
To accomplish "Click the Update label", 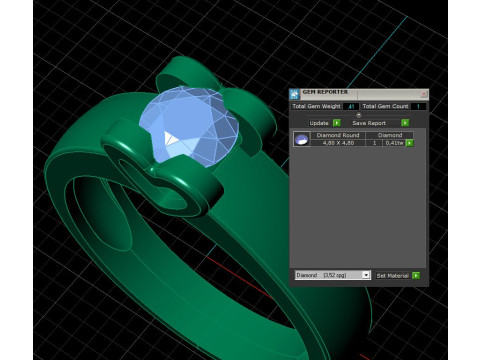I will (x=319, y=123).
